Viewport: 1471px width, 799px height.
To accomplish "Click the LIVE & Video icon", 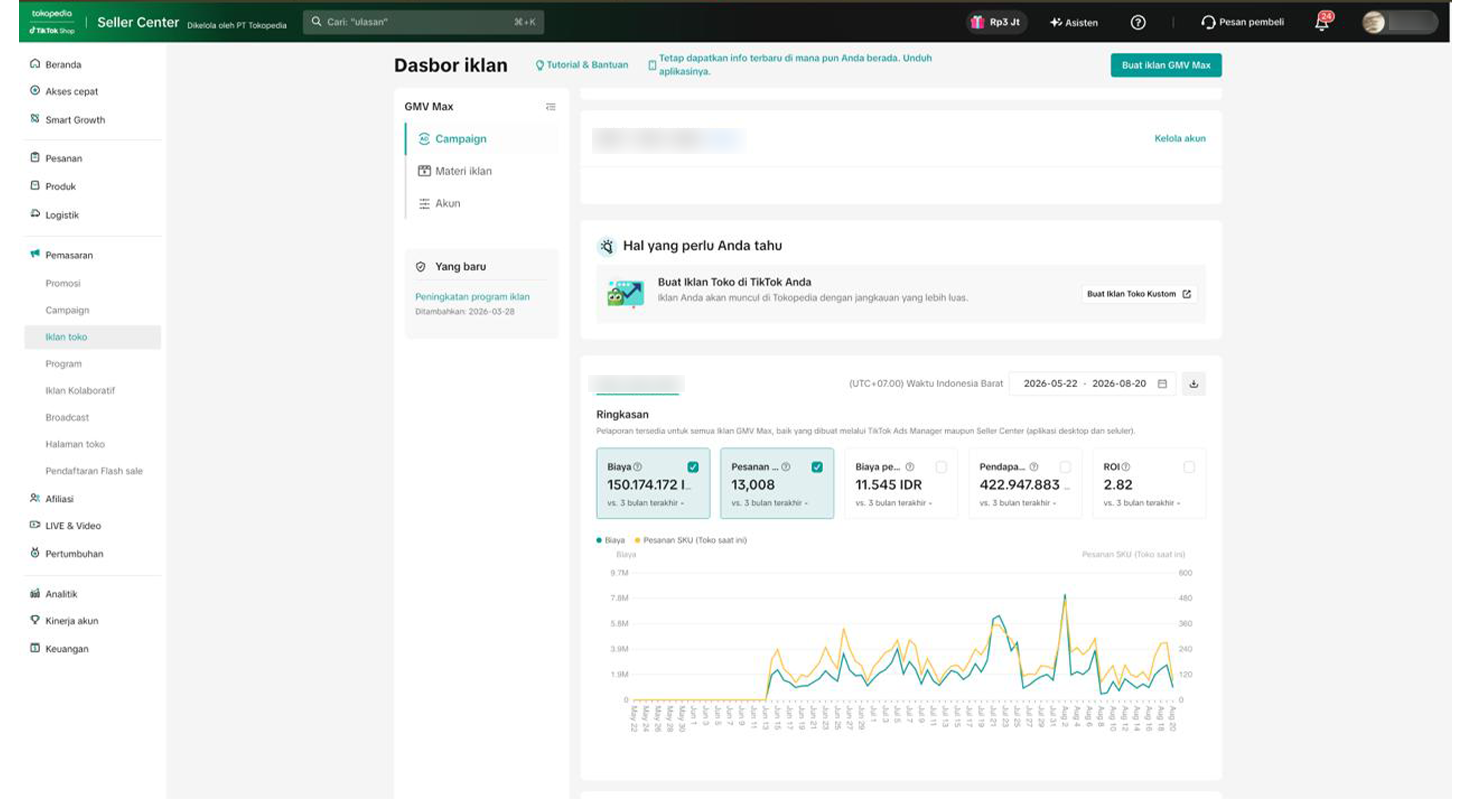I will click(35, 525).
